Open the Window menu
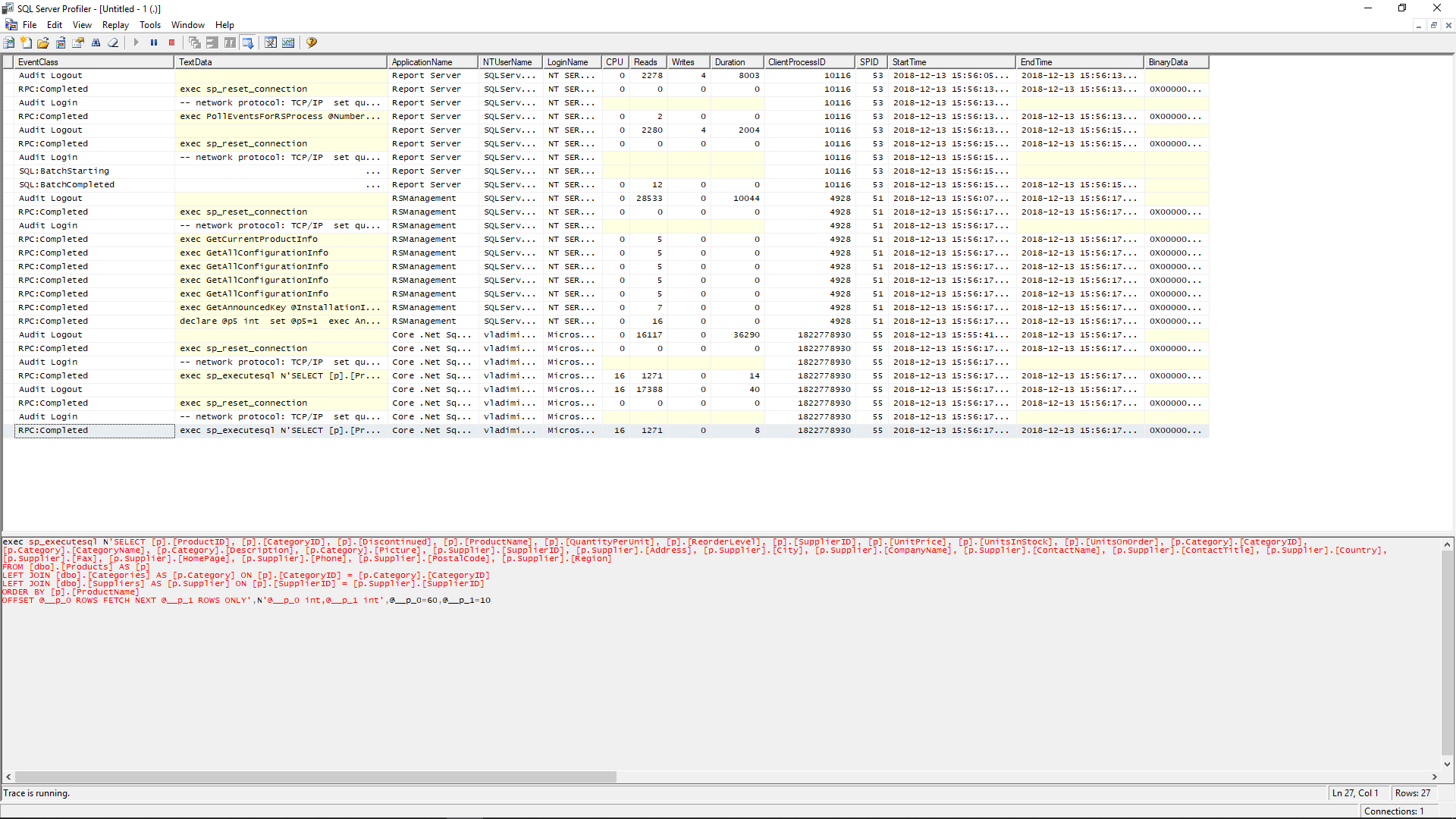This screenshot has width=1456, height=819. point(188,25)
